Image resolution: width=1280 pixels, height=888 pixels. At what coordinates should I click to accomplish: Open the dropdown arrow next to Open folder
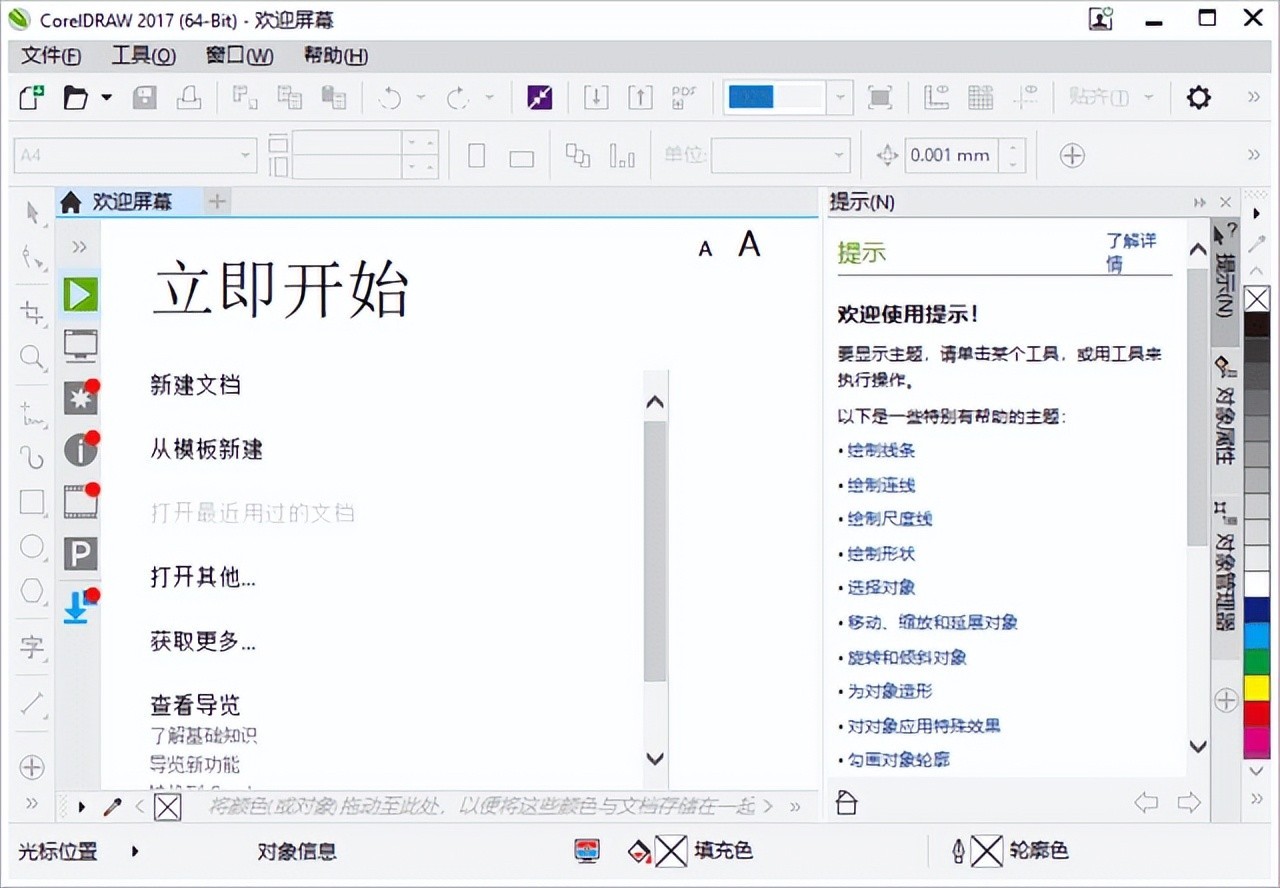106,98
